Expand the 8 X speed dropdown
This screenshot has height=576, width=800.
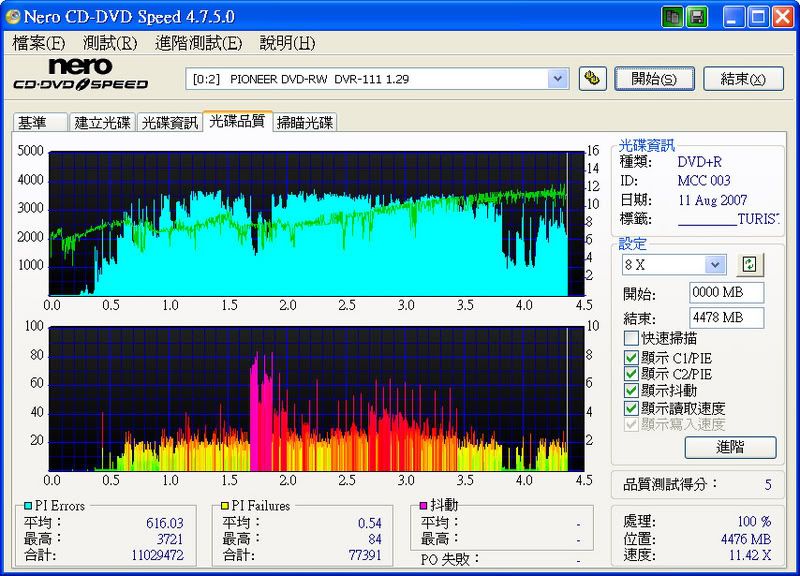(715, 265)
